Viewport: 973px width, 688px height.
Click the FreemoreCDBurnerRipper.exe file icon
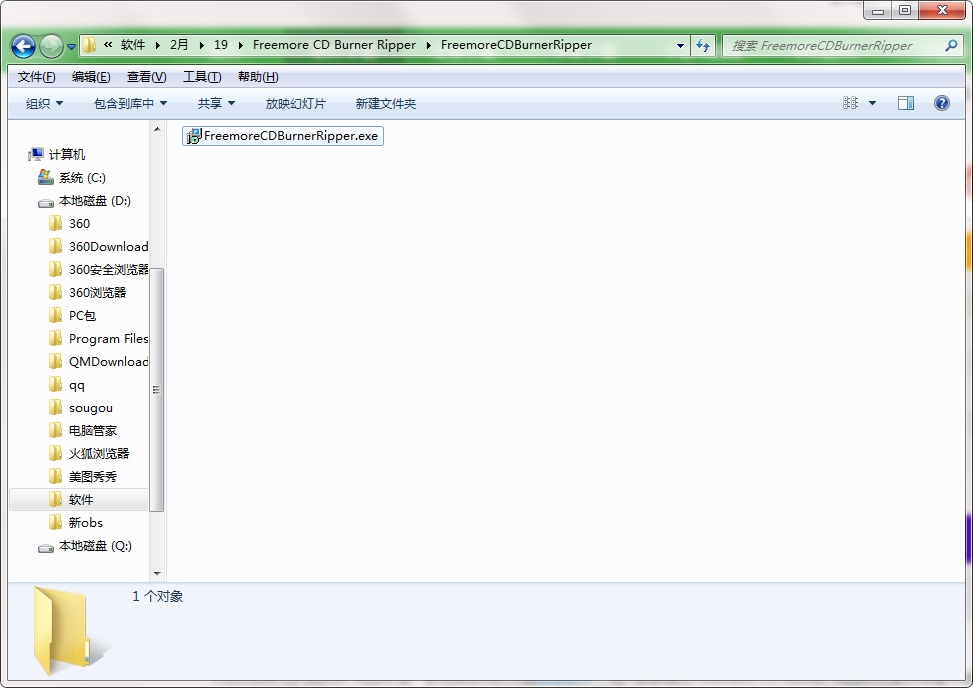point(194,136)
